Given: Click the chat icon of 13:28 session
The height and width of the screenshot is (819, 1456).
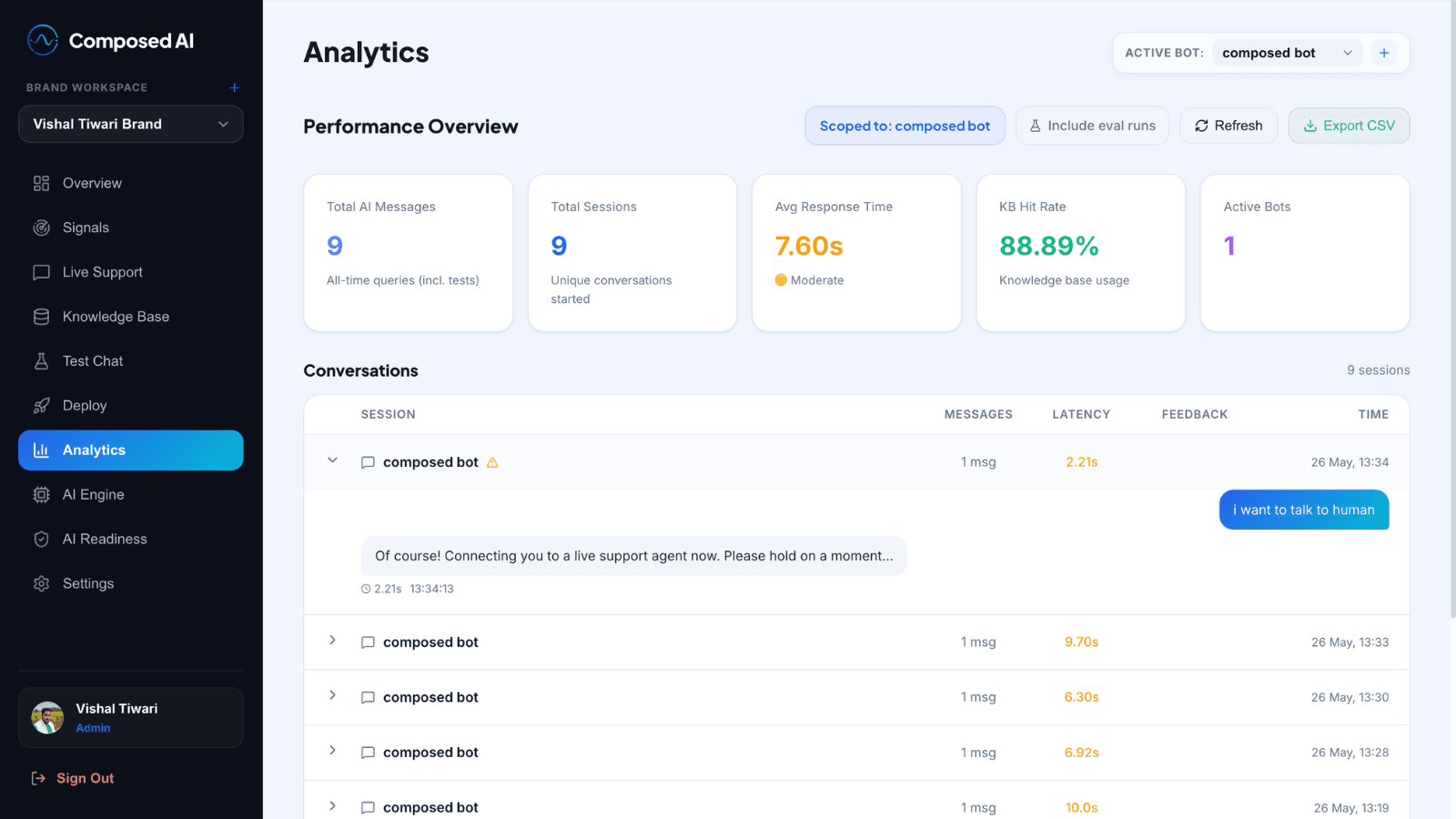Looking at the screenshot, I should tap(368, 753).
